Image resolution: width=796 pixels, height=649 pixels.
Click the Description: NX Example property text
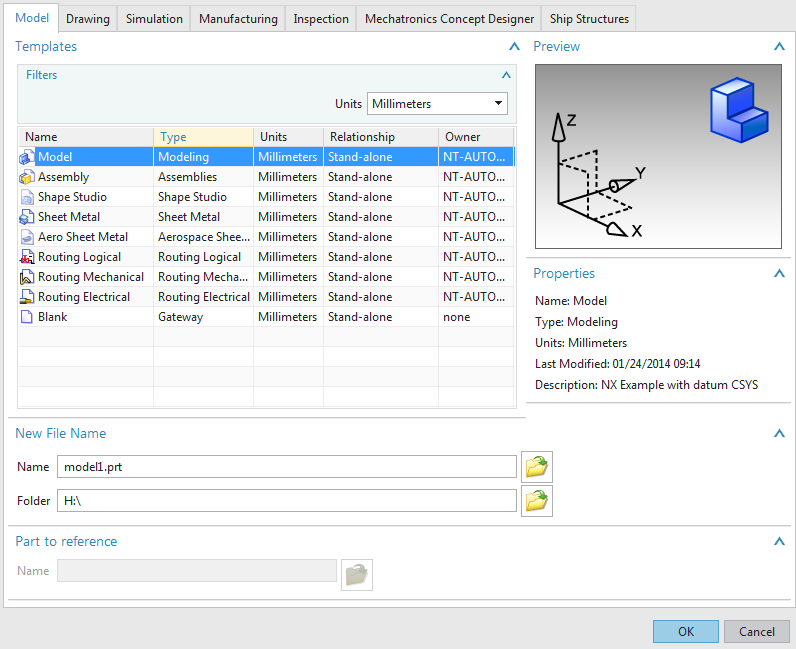(646, 385)
